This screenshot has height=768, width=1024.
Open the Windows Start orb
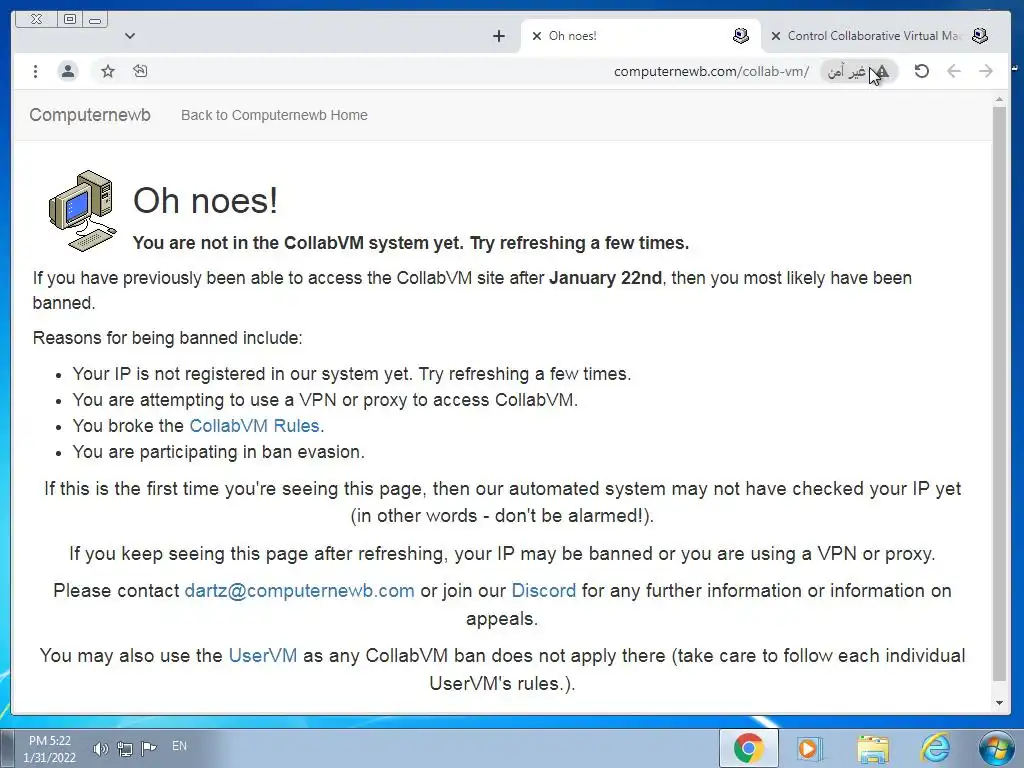[x=997, y=748]
